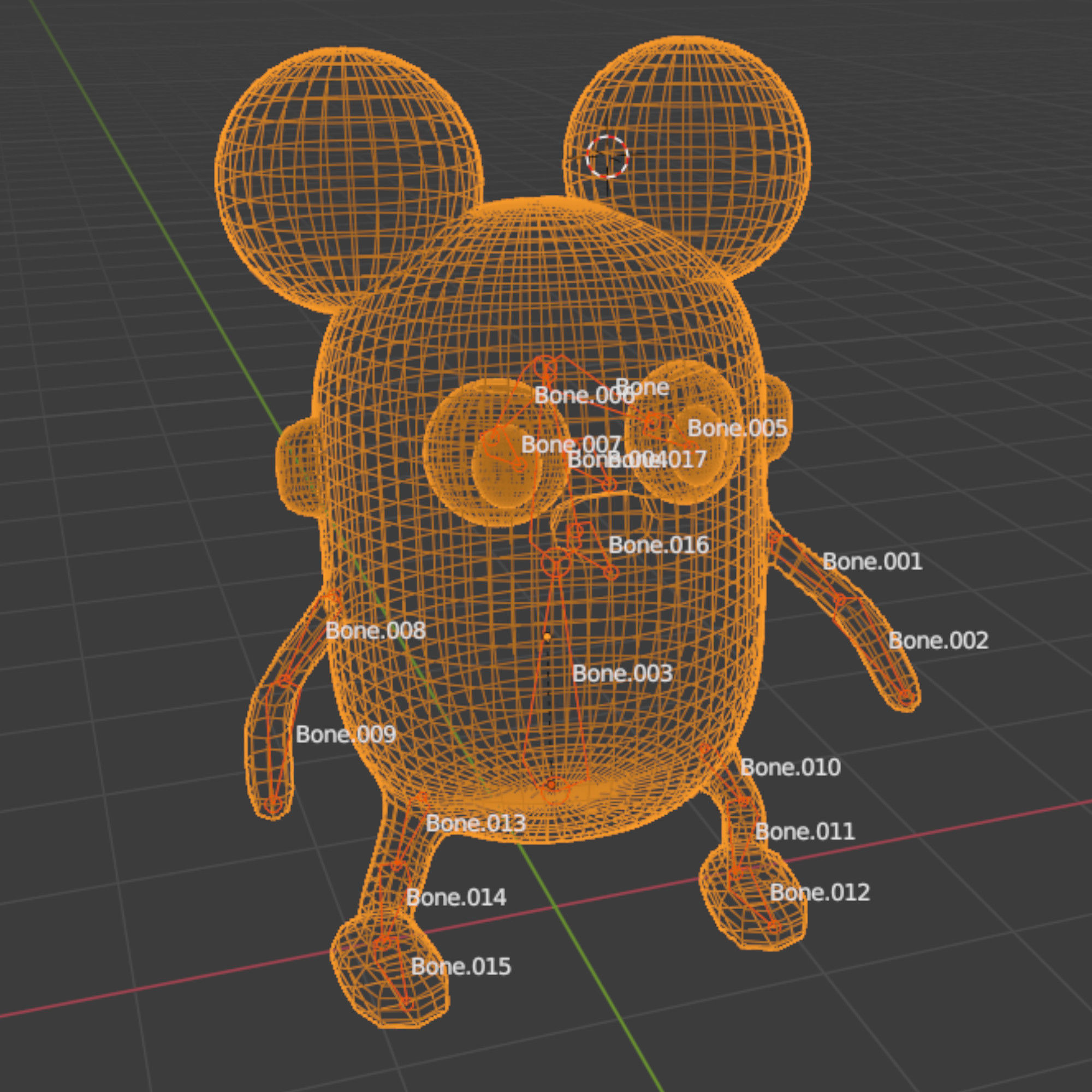Image resolution: width=1092 pixels, height=1092 pixels.
Task: Select the Bone.016 label
Action: point(658,545)
